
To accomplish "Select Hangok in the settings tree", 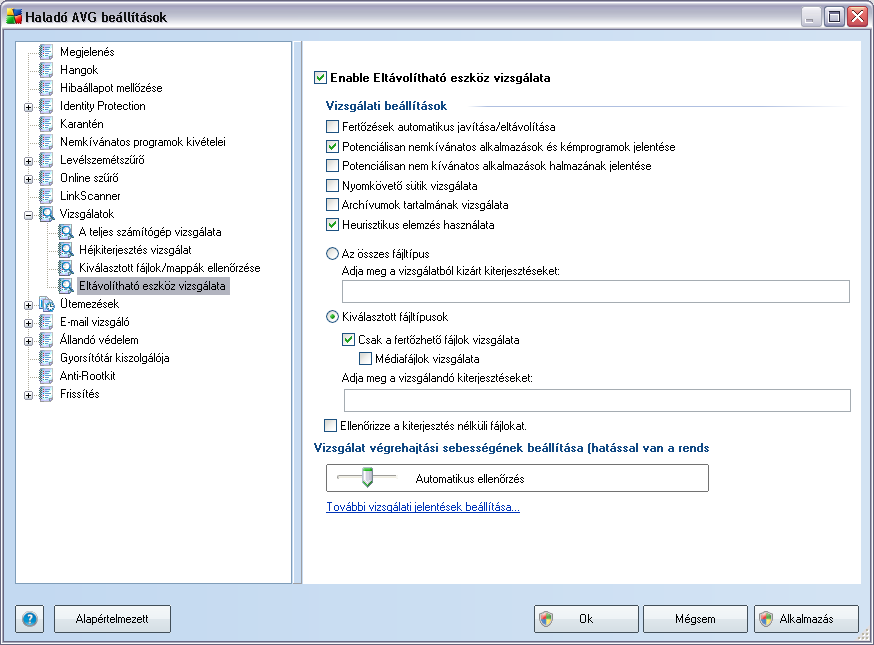I will pyautogui.click(x=79, y=70).
